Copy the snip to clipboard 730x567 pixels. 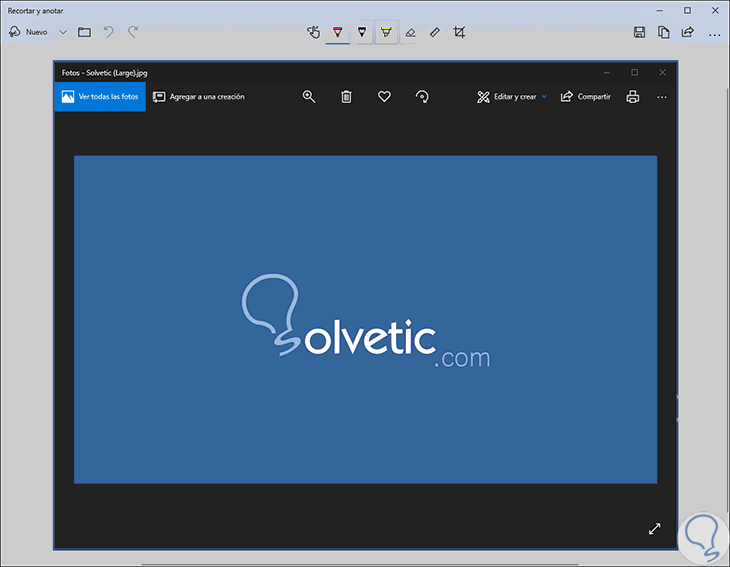[663, 32]
